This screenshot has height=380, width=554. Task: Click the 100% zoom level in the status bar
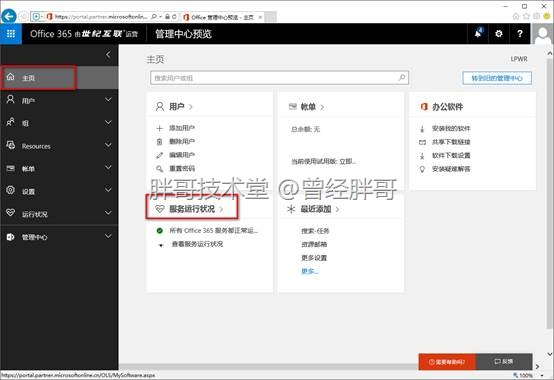coord(526,375)
